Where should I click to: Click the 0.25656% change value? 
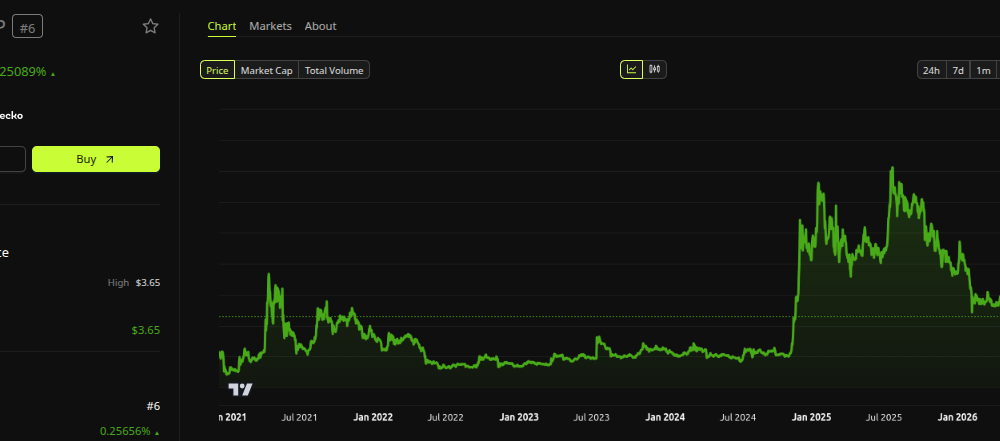click(x=125, y=431)
